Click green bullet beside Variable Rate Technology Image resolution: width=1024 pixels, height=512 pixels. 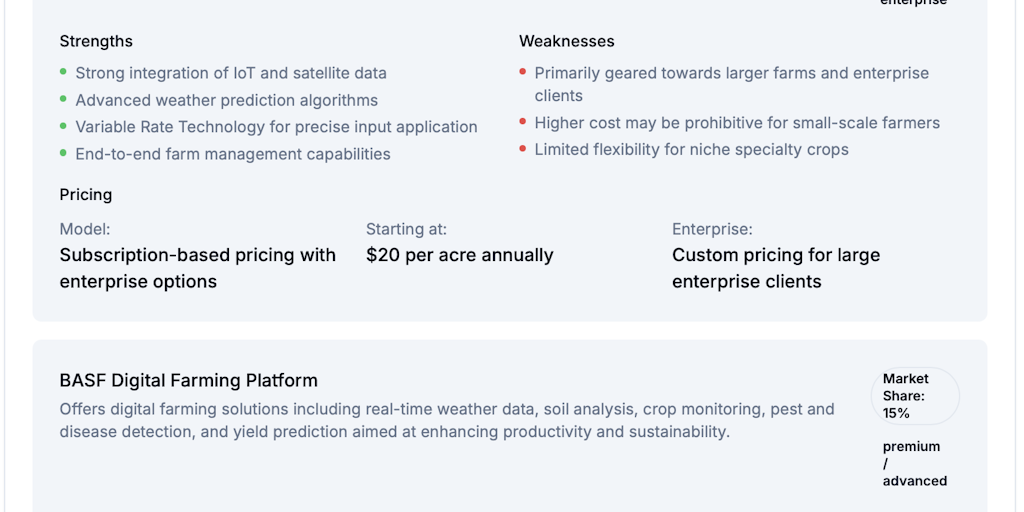pyautogui.click(x=63, y=126)
